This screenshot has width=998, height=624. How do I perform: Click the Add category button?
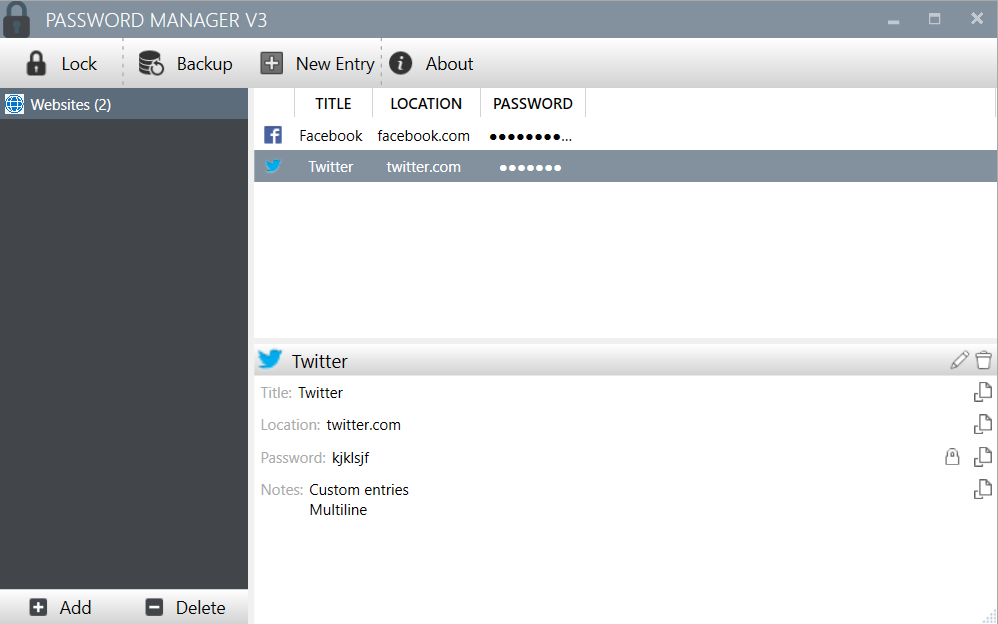[x=61, y=607]
